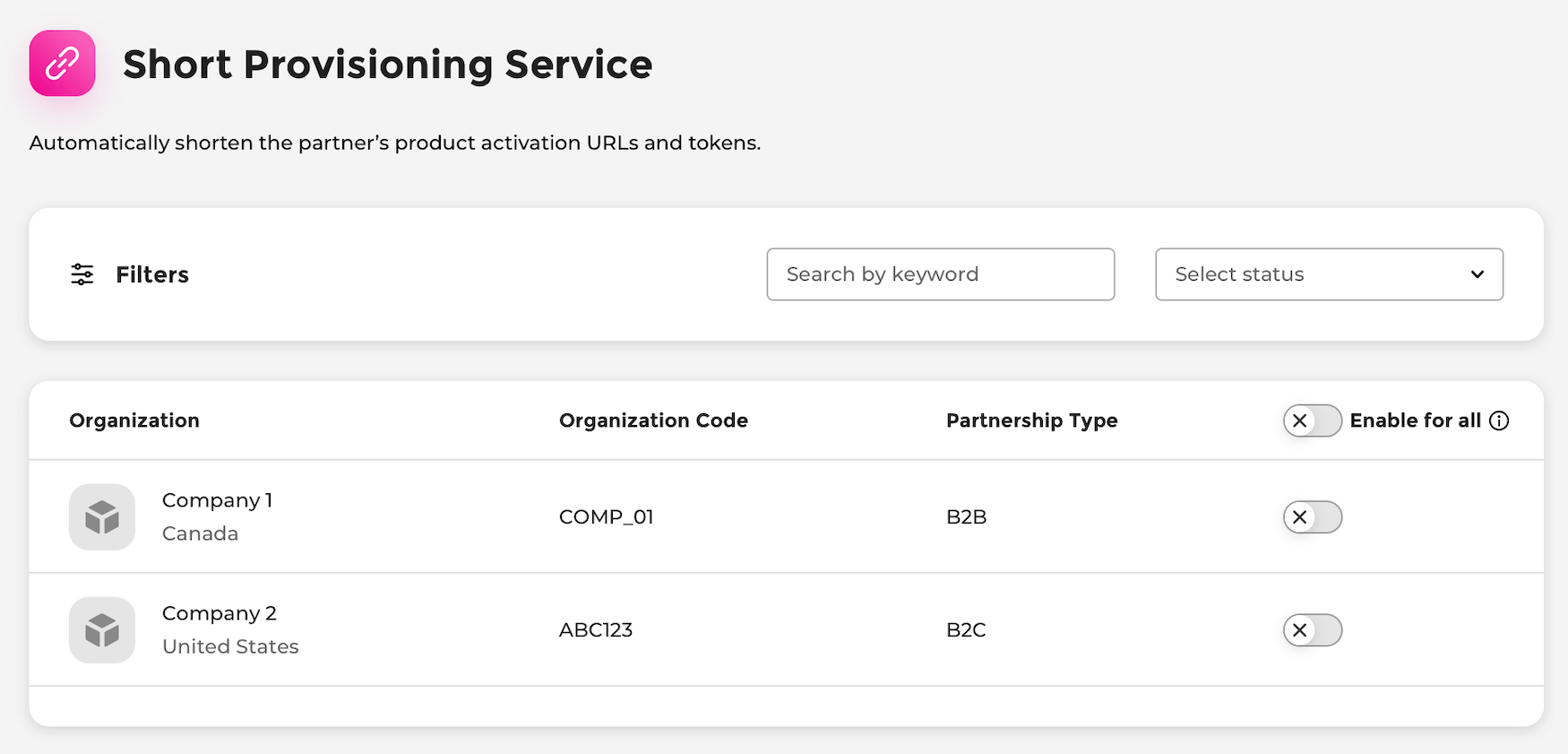The image size is (1568, 754).
Task: Select the Company 2 name text
Action: click(x=220, y=613)
